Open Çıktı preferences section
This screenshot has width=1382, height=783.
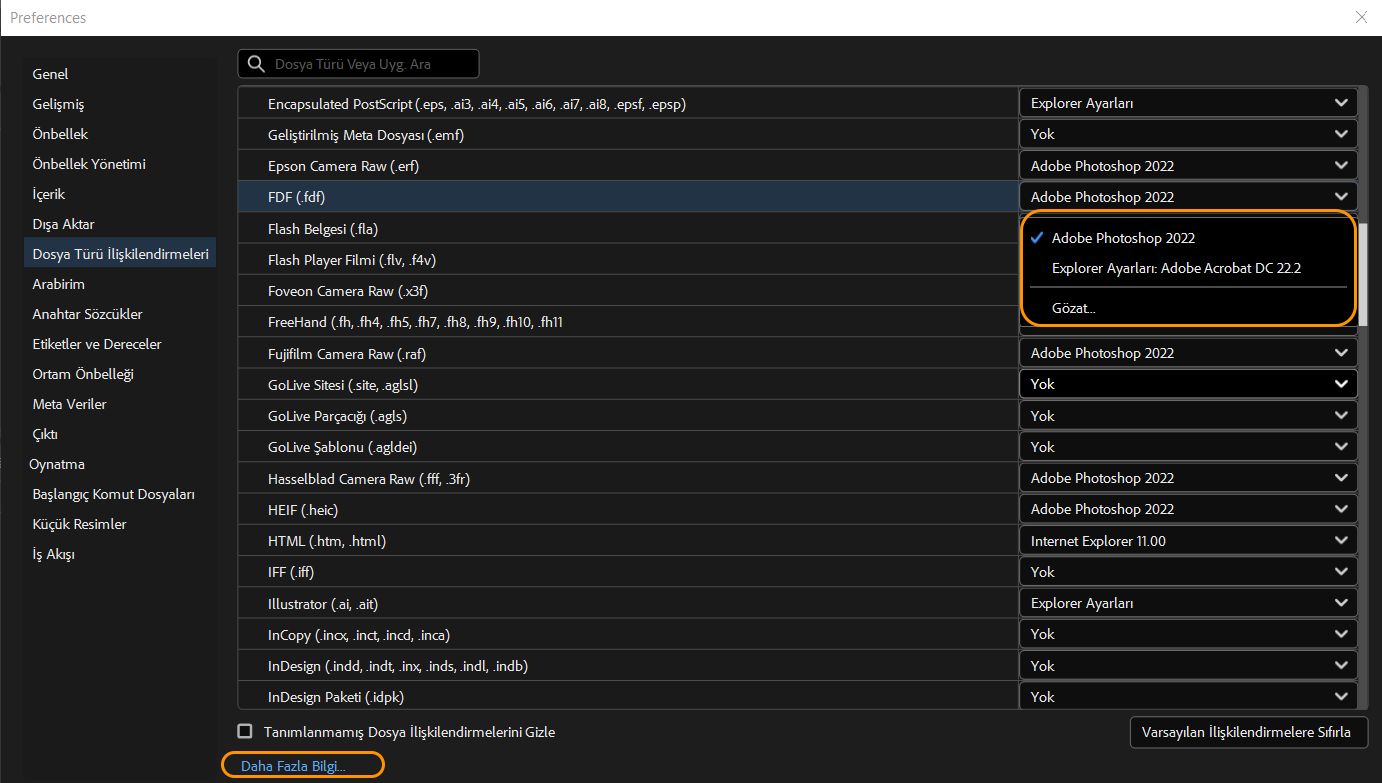pyautogui.click(x=45, y=434)
